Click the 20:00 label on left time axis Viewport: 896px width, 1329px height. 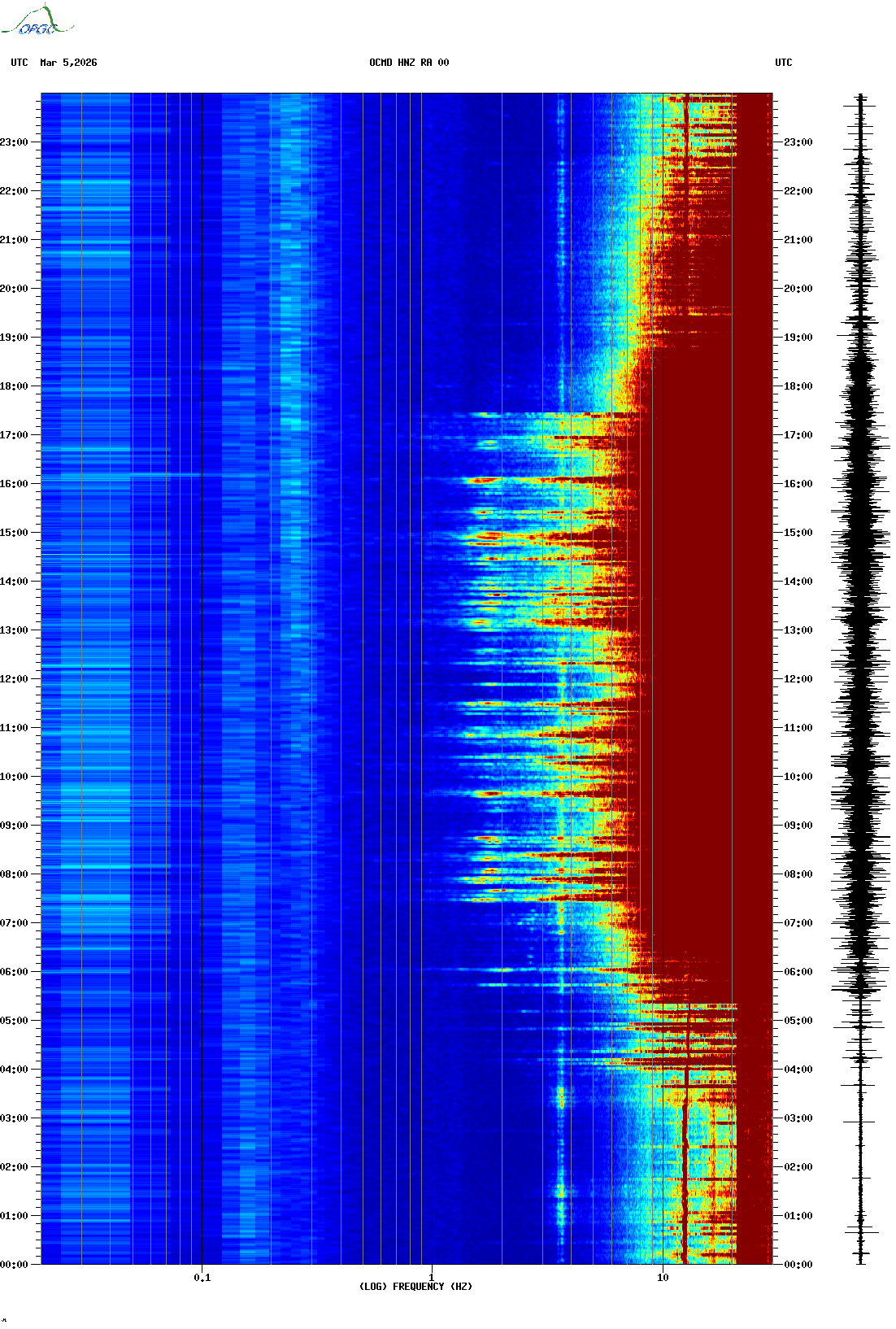click(x=14, y=289)
